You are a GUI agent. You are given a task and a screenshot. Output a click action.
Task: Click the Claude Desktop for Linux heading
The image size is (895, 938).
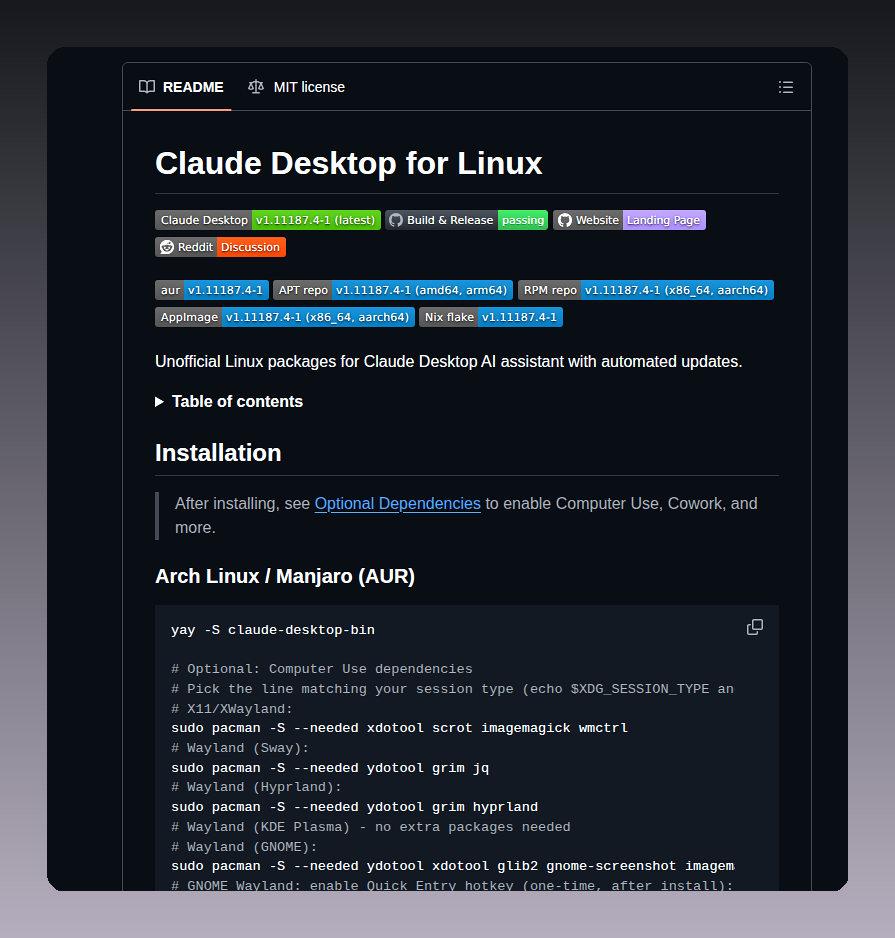[349, 163]
